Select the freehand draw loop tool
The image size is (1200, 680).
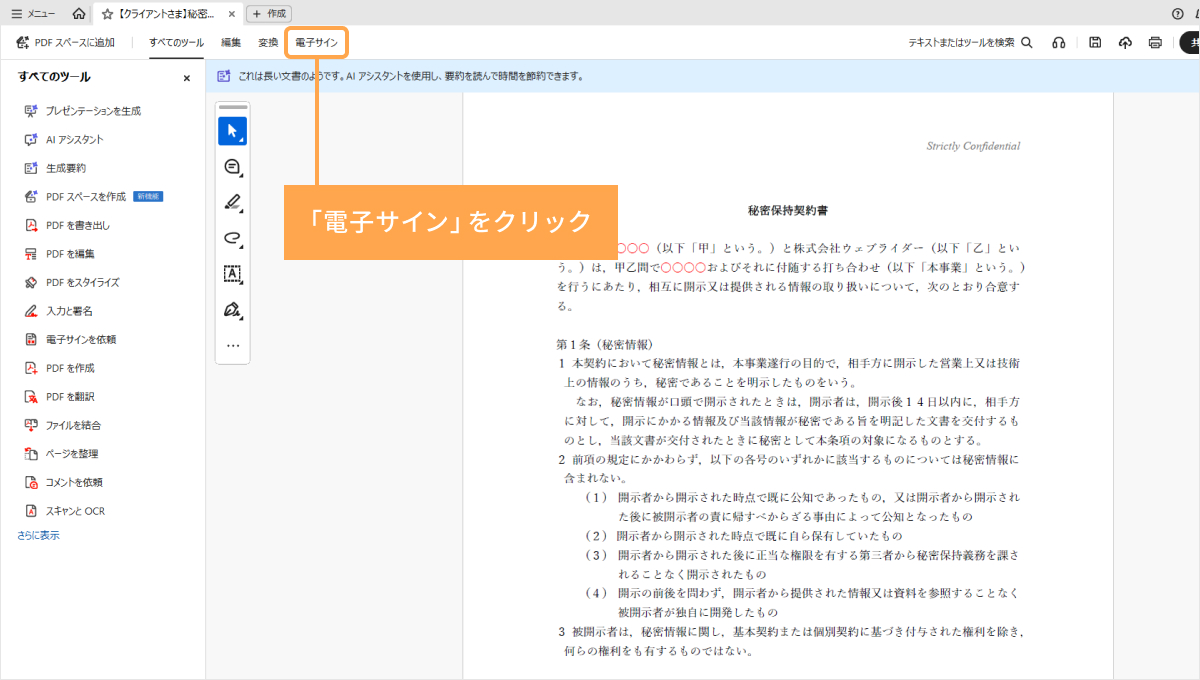[233, 238]
